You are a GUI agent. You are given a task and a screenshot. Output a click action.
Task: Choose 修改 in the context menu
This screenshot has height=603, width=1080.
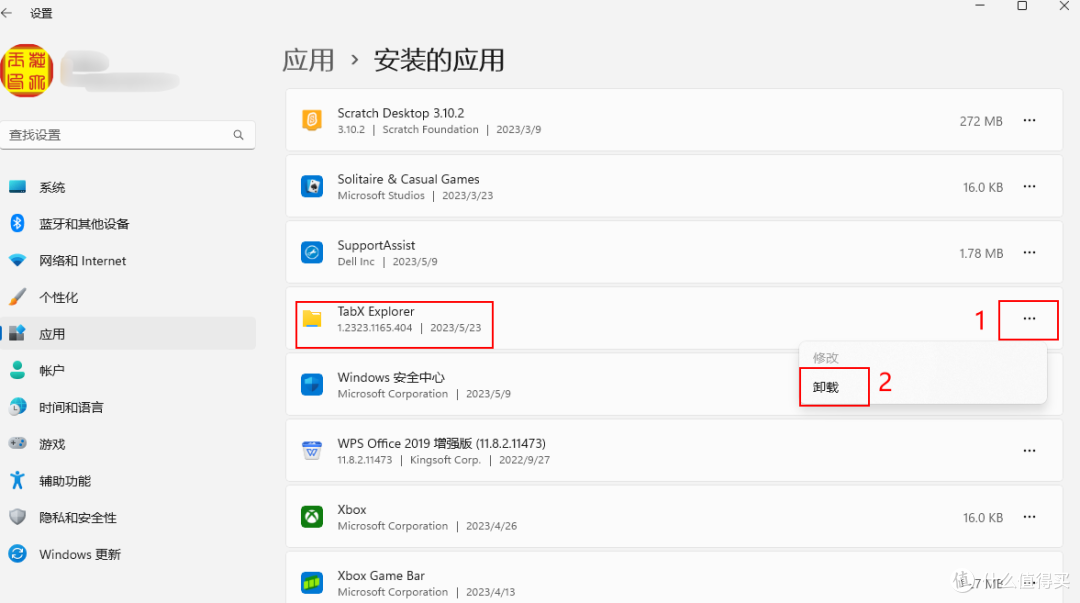[826, 357]
